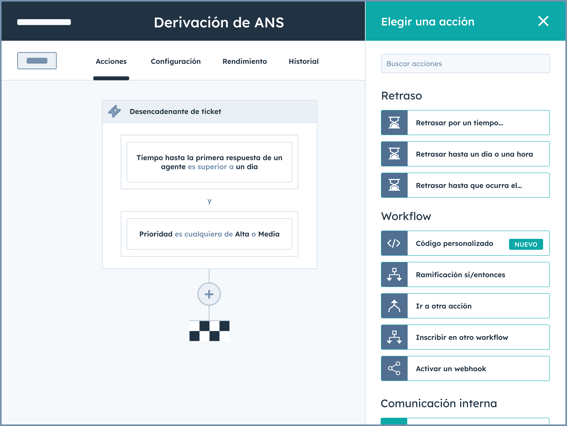Select the hourglass icon for Retrasar hasta un día o una hora
567x426 pixels.
tap(394, 154)
